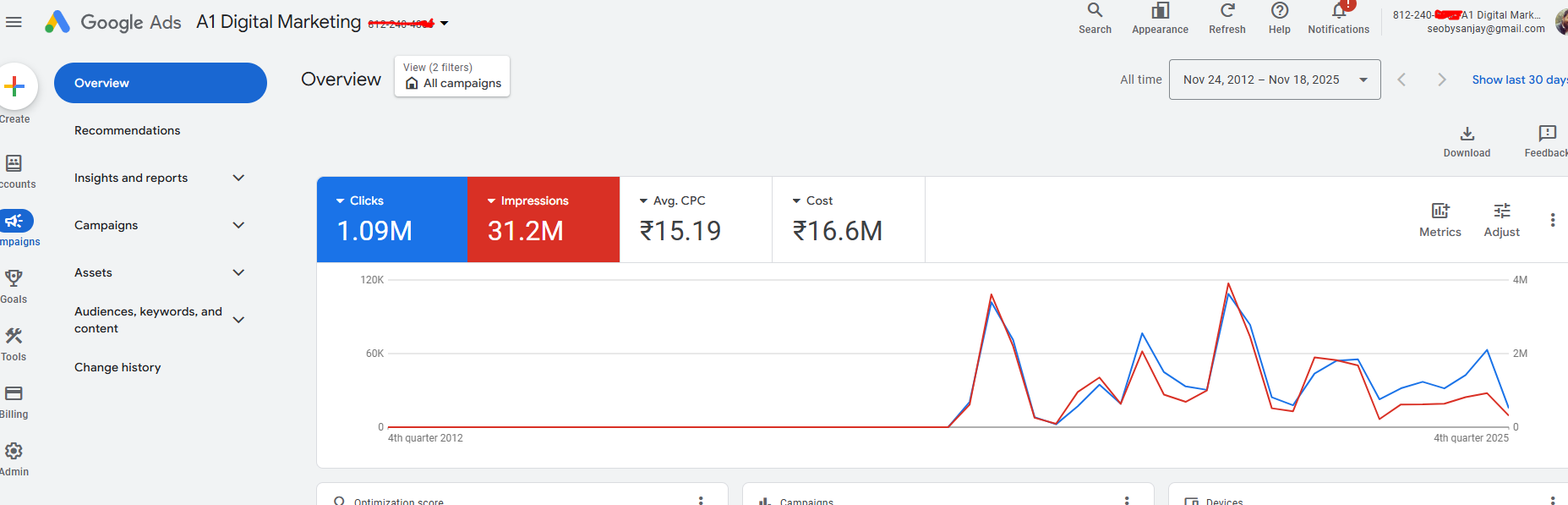Download the overview report
This screenshot has width=1568, height=505.
point(1467,134)
